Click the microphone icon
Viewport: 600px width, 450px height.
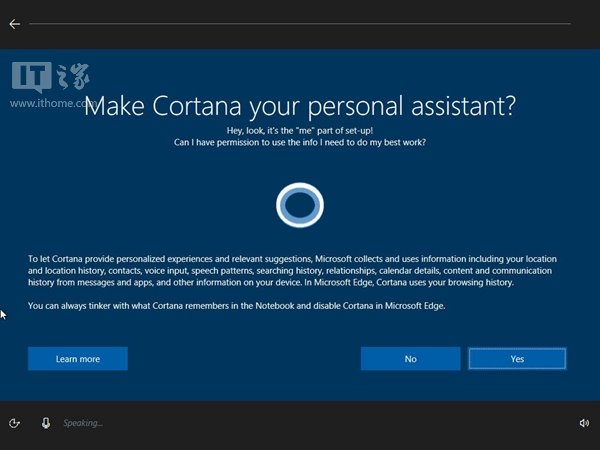tap(46, 423)
